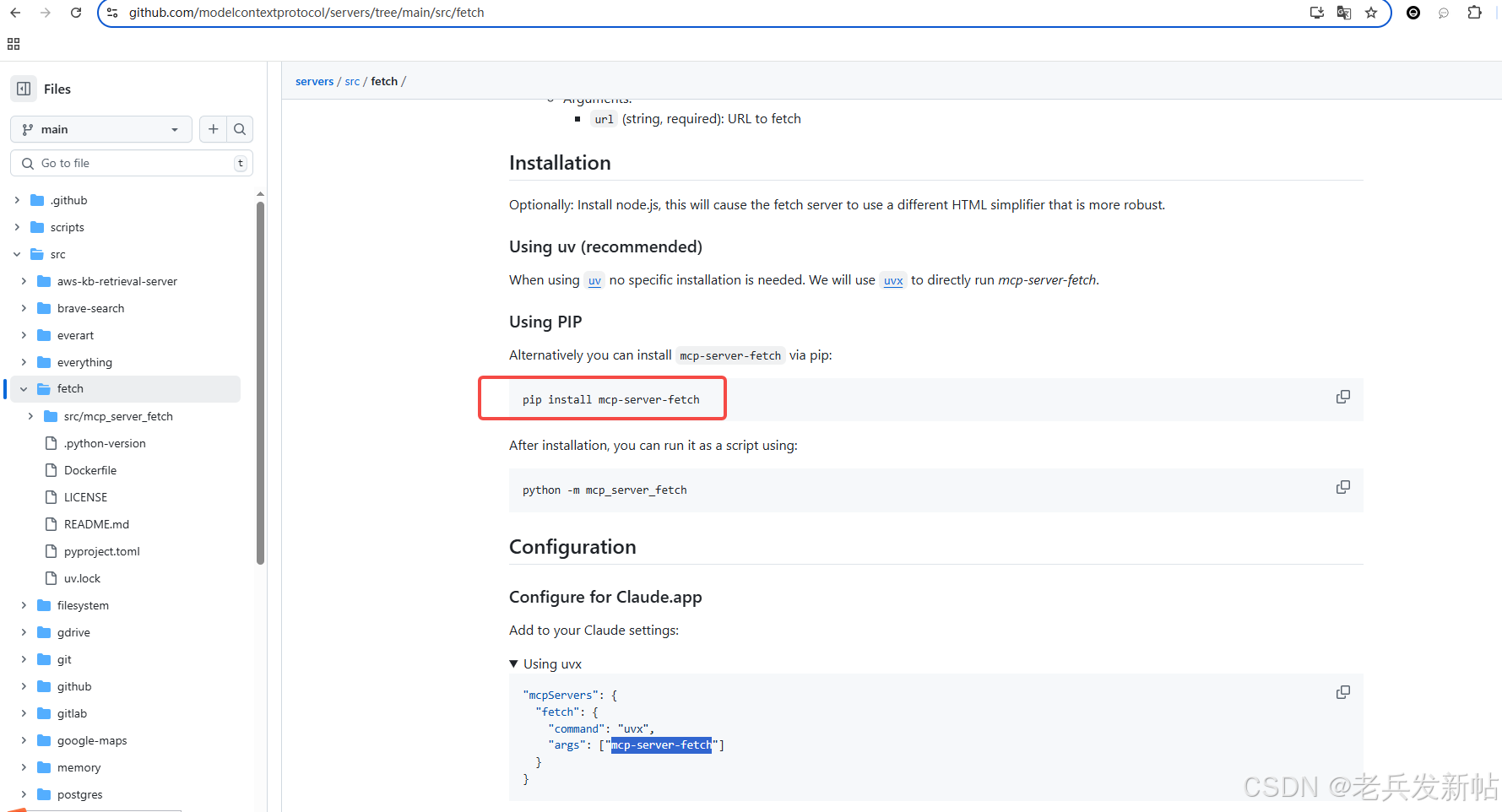1502x812 pixels.
Task: Expand the aws-kb-retrieval-server folder
Action: pos(24,281)
